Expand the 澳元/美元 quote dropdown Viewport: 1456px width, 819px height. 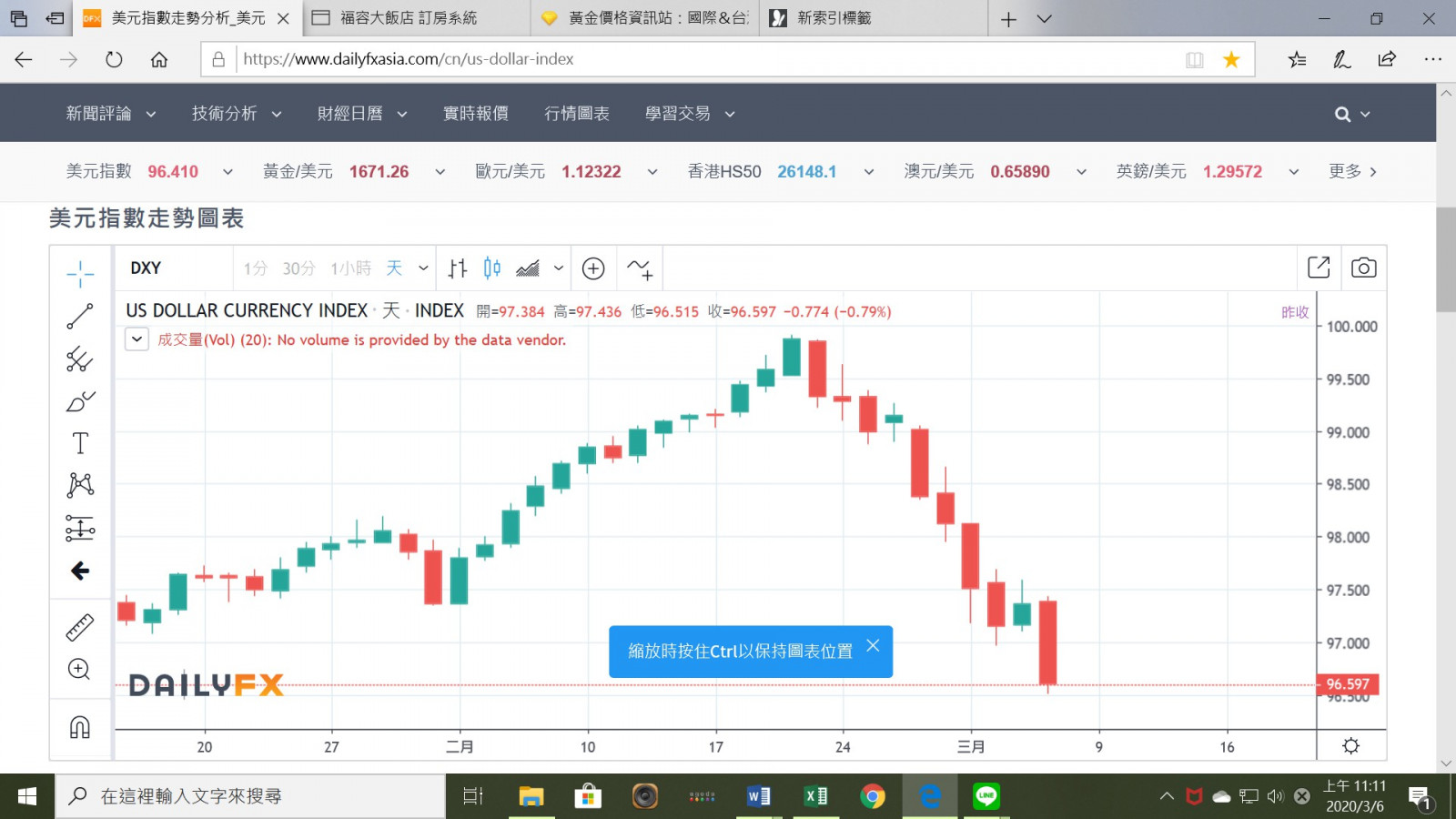1081,172
